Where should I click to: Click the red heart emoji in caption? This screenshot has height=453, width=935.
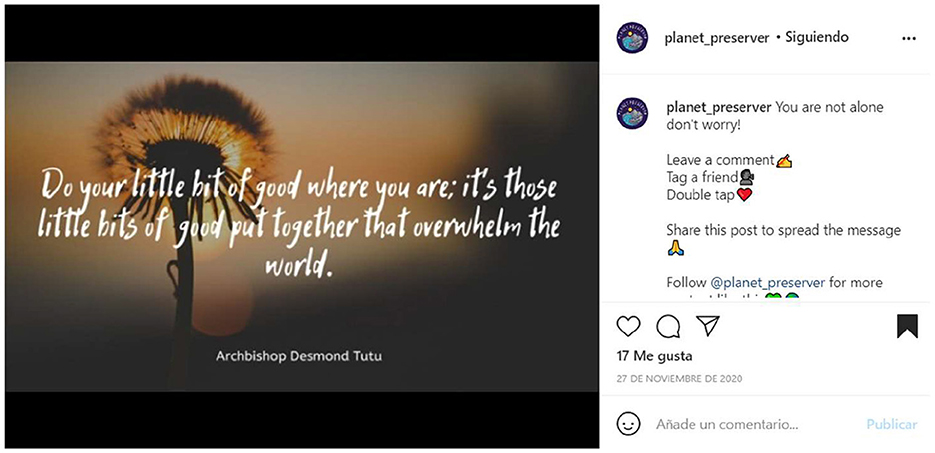click(x=744, y=195)
